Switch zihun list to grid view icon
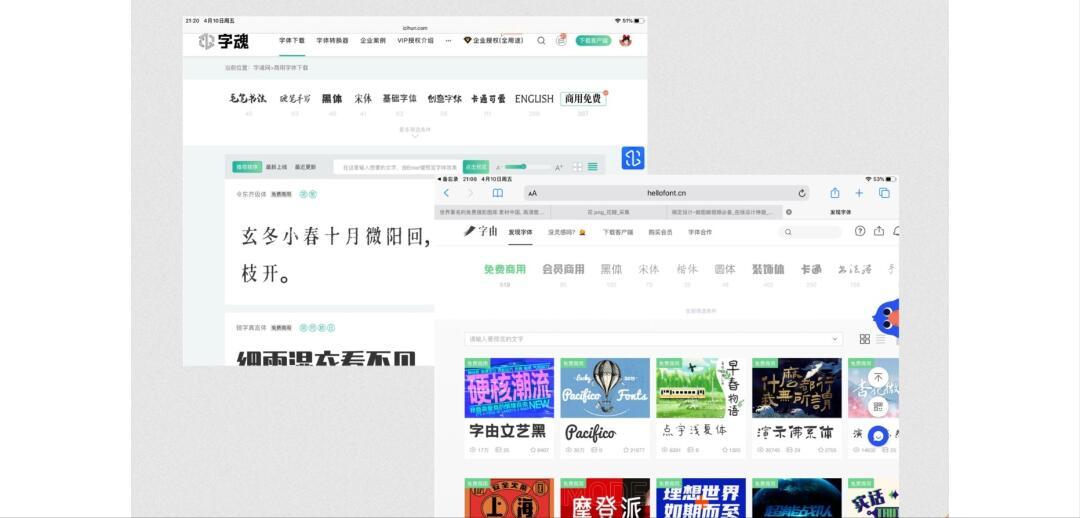This screenshot has width=1080, height=518. coord(577,167)
